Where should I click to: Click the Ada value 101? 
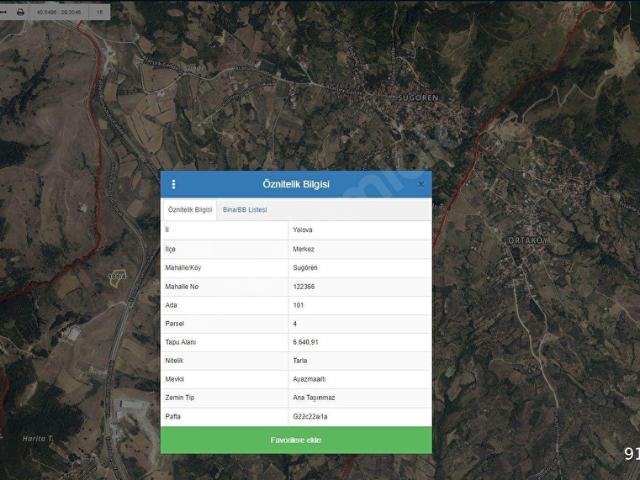[x=298, y=305]
